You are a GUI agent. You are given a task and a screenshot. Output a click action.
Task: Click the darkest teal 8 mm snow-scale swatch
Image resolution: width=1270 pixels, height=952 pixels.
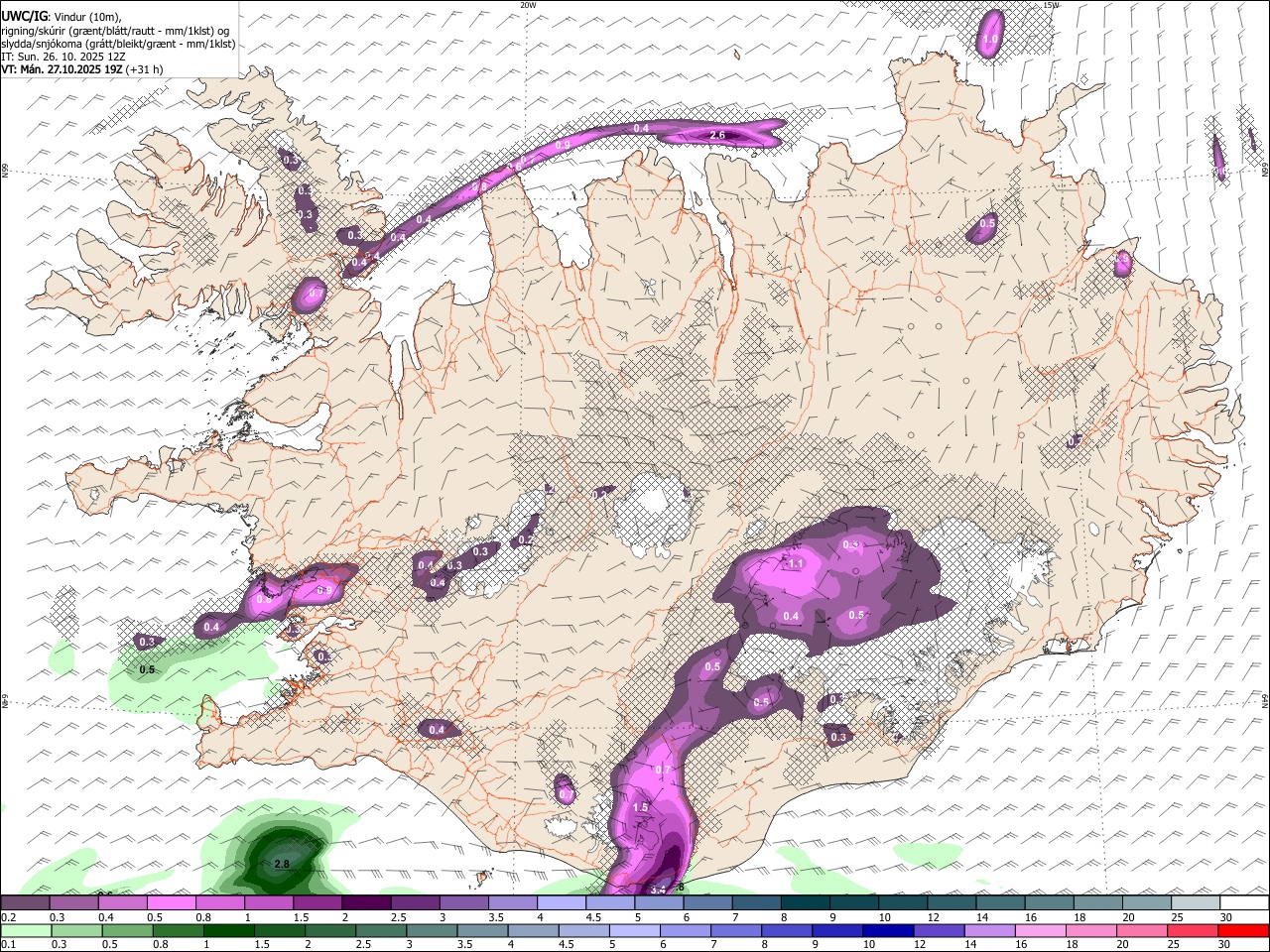point(806,903)
